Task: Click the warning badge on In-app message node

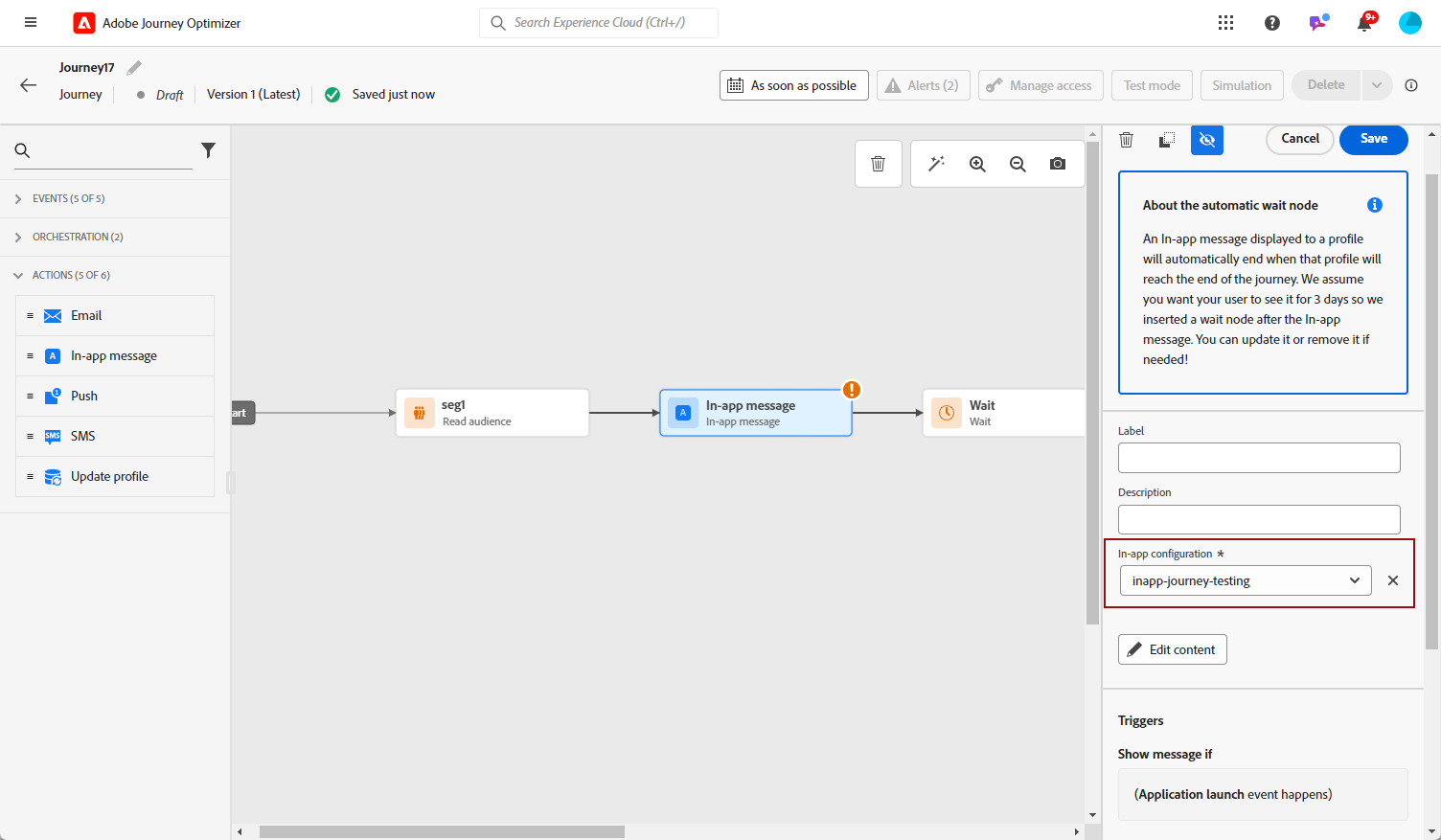Action: [852, 390]
